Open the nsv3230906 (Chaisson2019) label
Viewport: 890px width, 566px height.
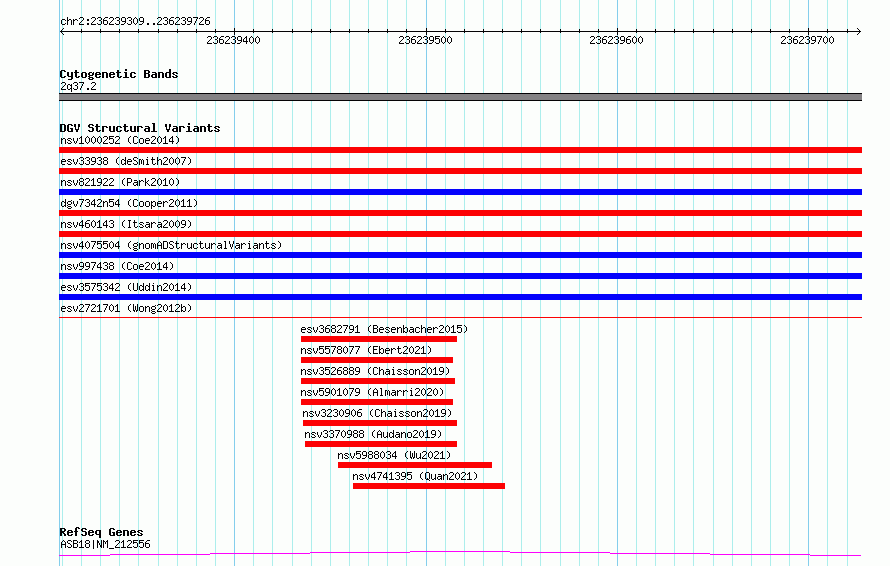pos(377,413)
